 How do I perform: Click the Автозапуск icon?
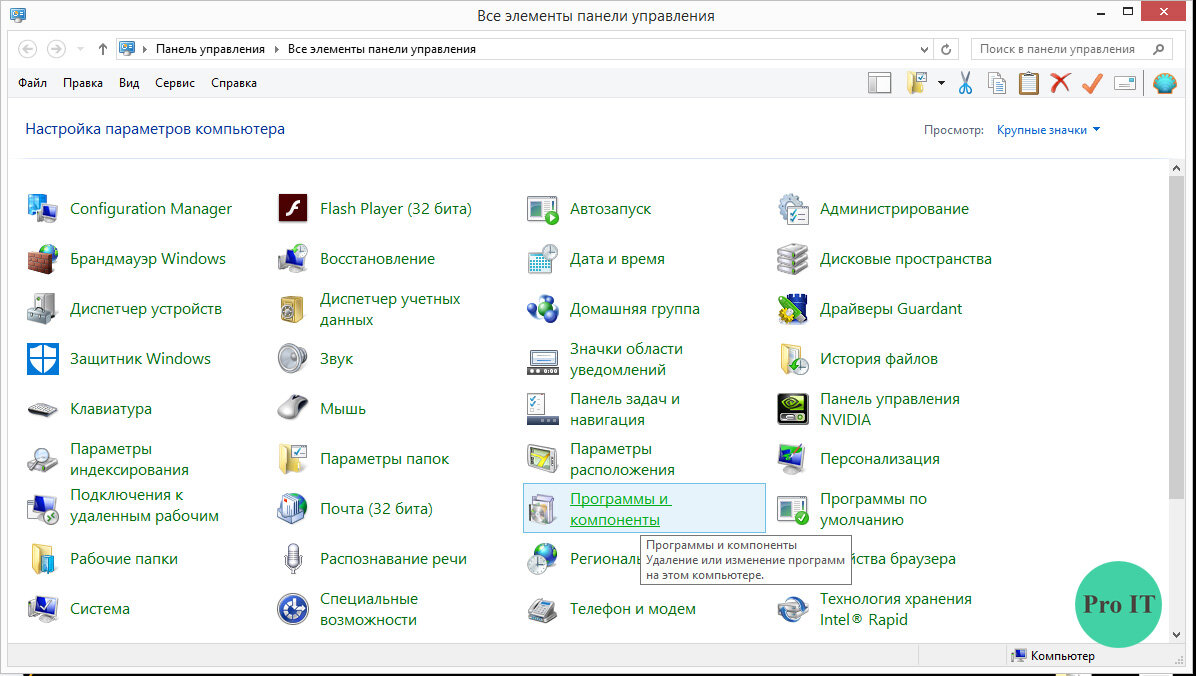(542, 208)
